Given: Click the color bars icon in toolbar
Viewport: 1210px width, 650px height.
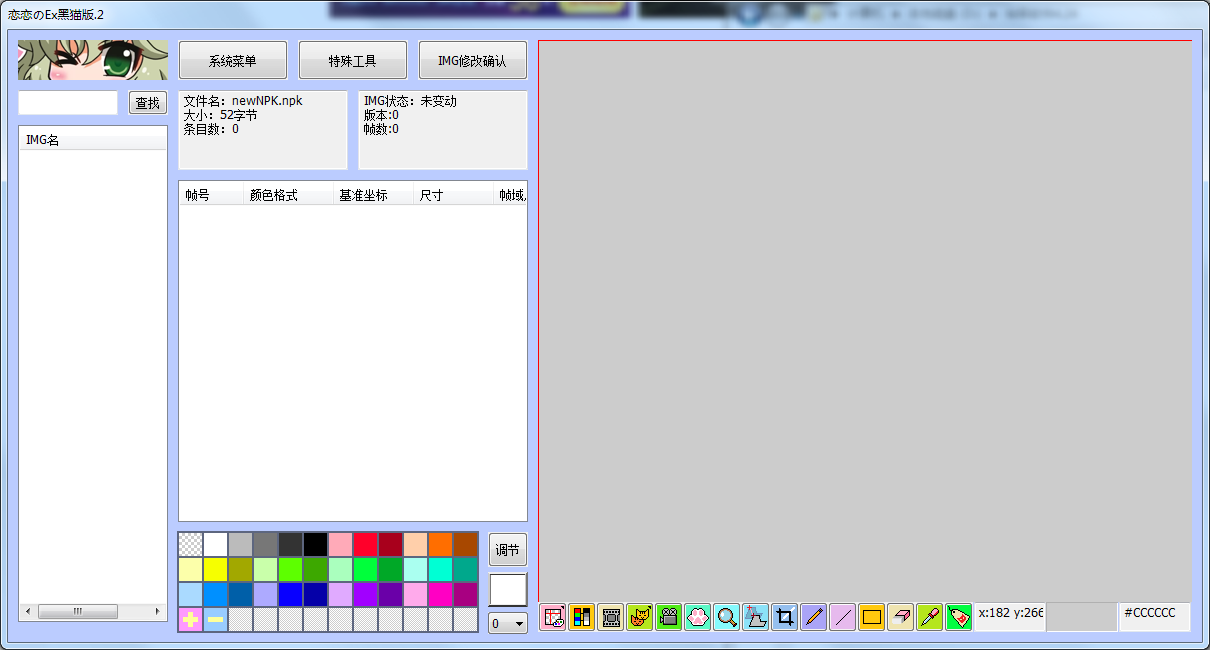Looking at the screenshot, I should click(582, 617).
